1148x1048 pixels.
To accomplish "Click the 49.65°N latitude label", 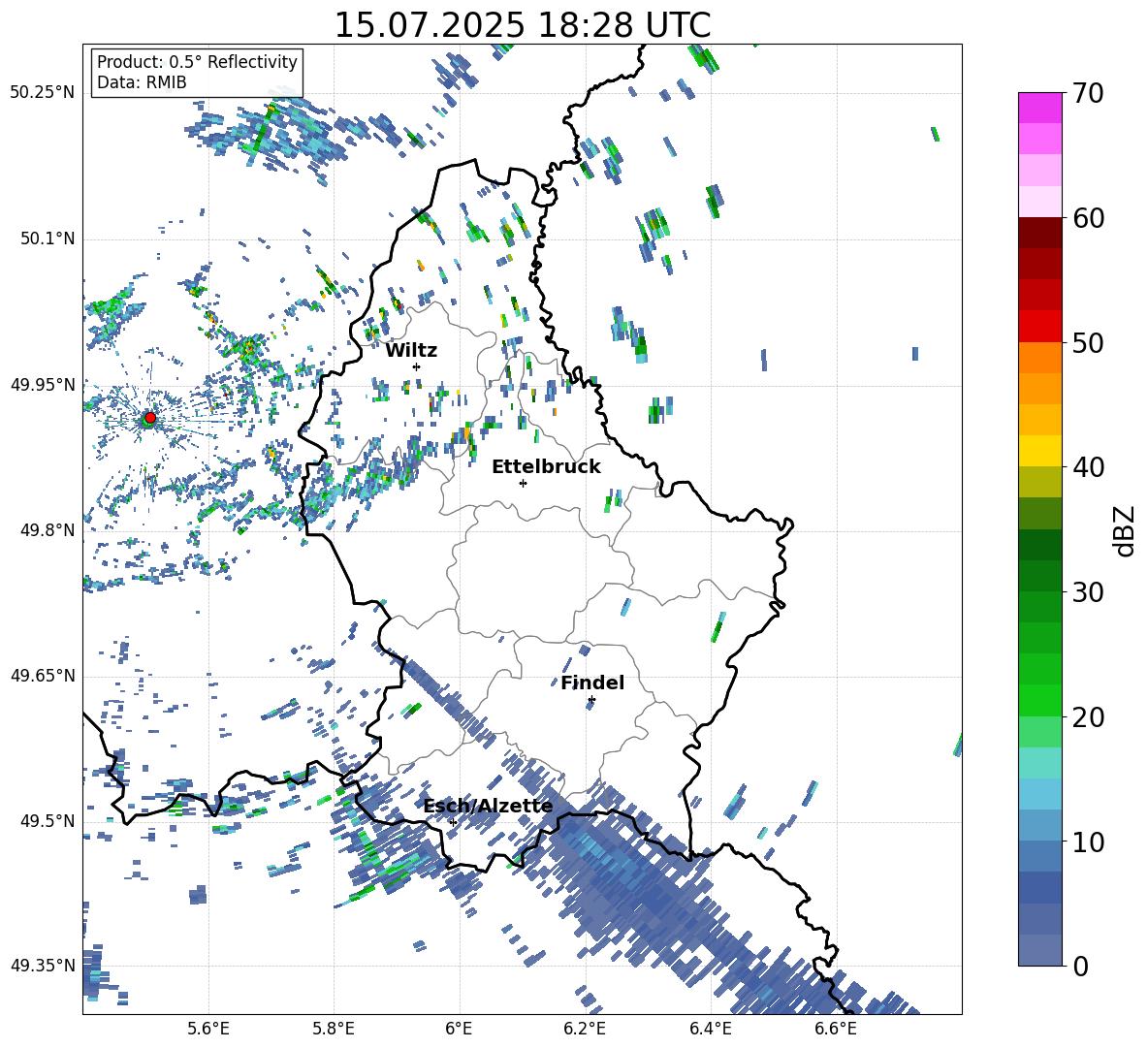I will tap(43, 676).
